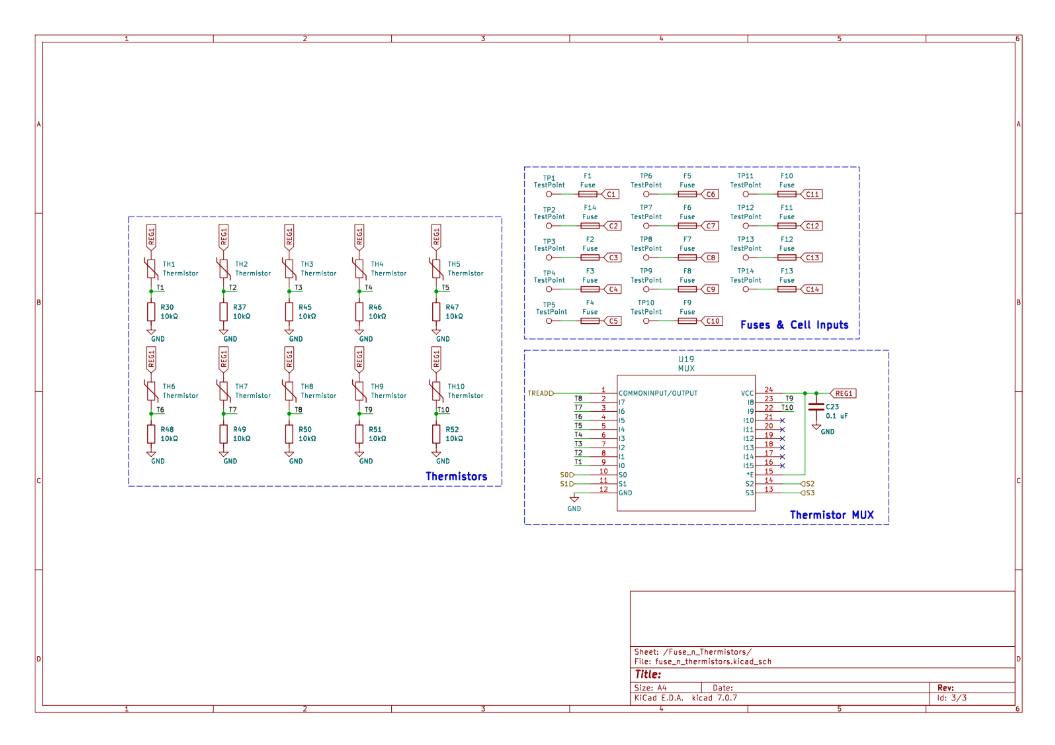The width and height of the screenshot is (1055, 745).
Task: Click the REG1 power label beside VCC
Action: coord(843,393)
